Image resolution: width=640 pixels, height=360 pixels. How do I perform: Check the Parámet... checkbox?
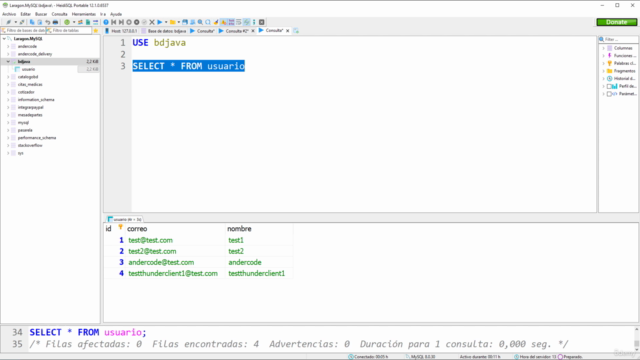point(609,94)
